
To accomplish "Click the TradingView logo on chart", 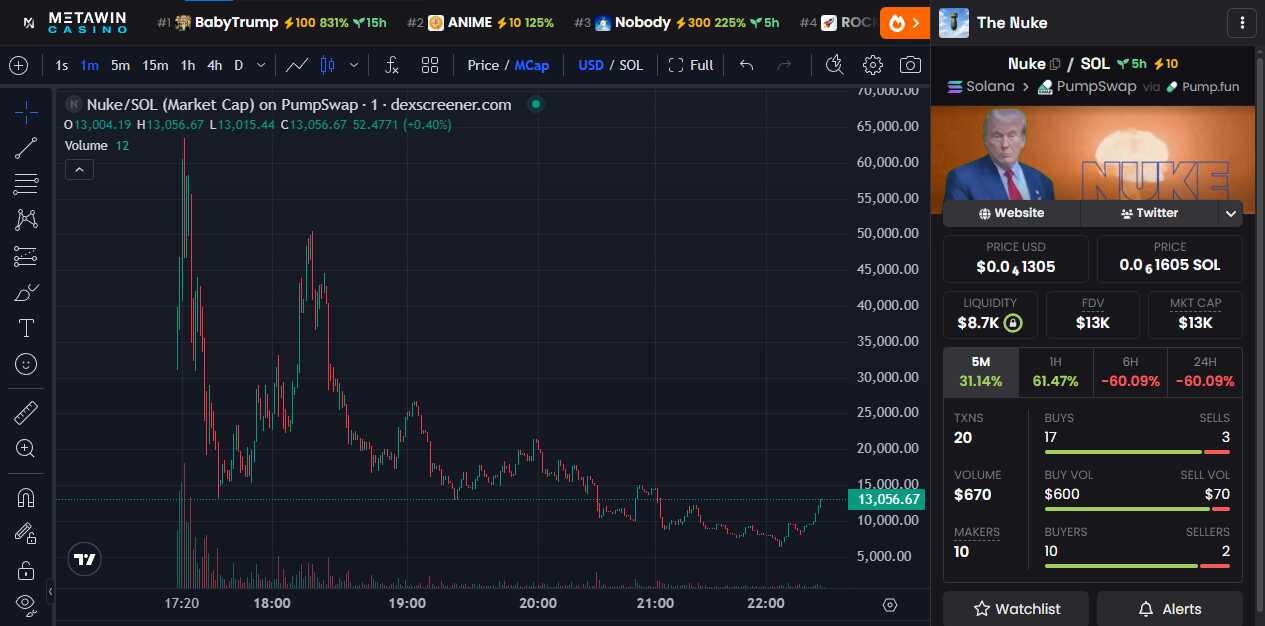I will click(x=85, y=559).
